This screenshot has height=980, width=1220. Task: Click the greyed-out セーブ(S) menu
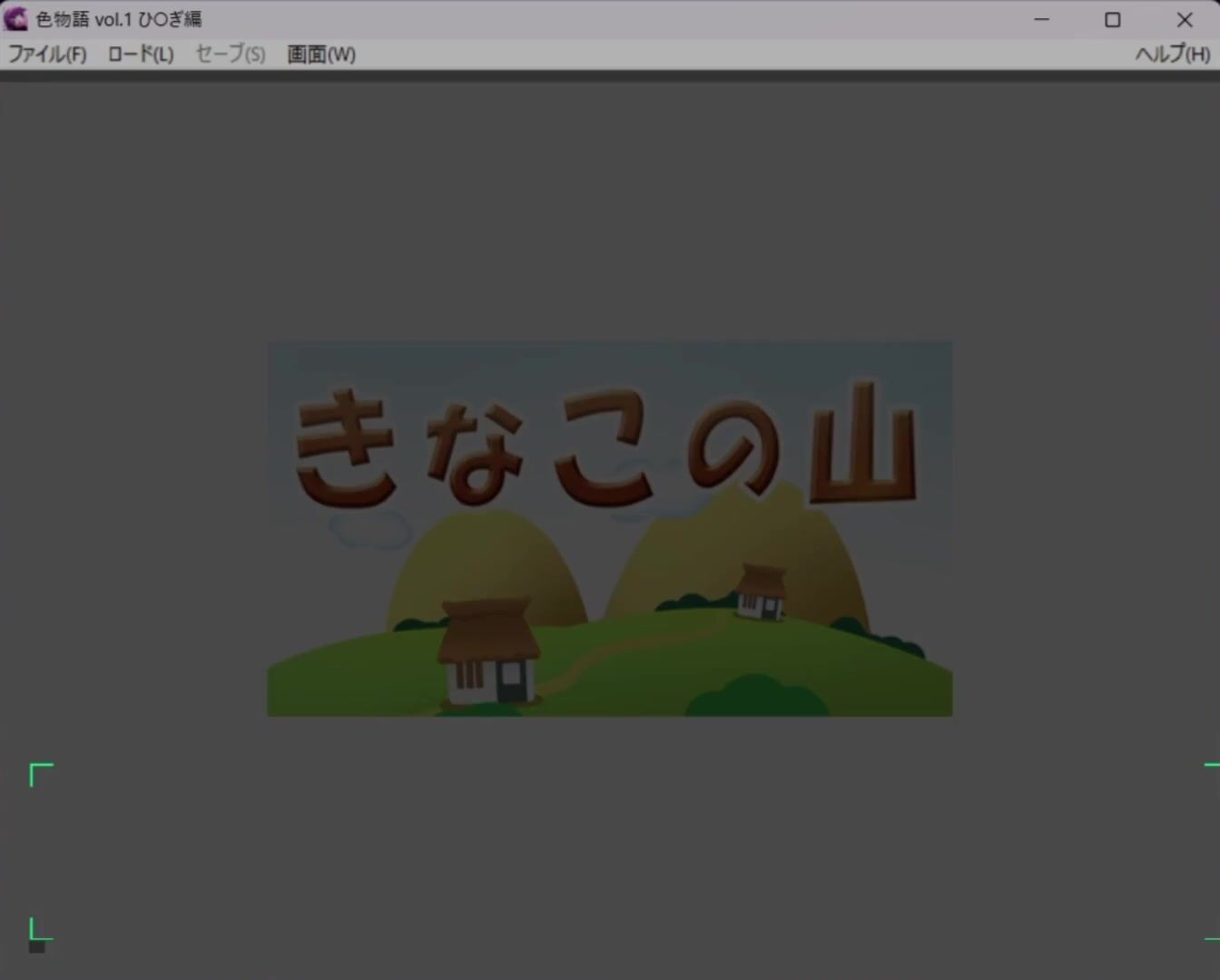pos(231,54)
